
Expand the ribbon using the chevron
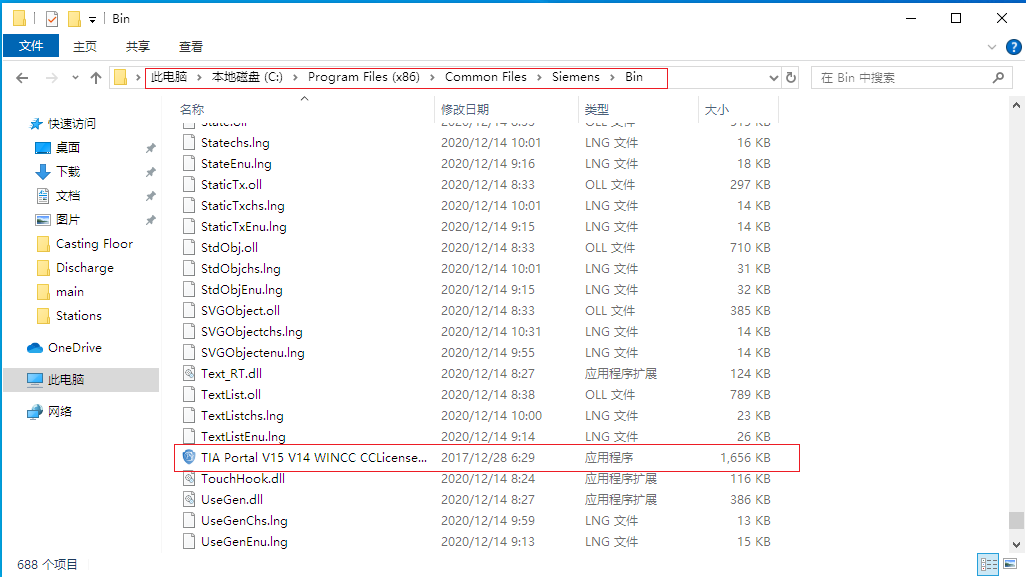991,46
